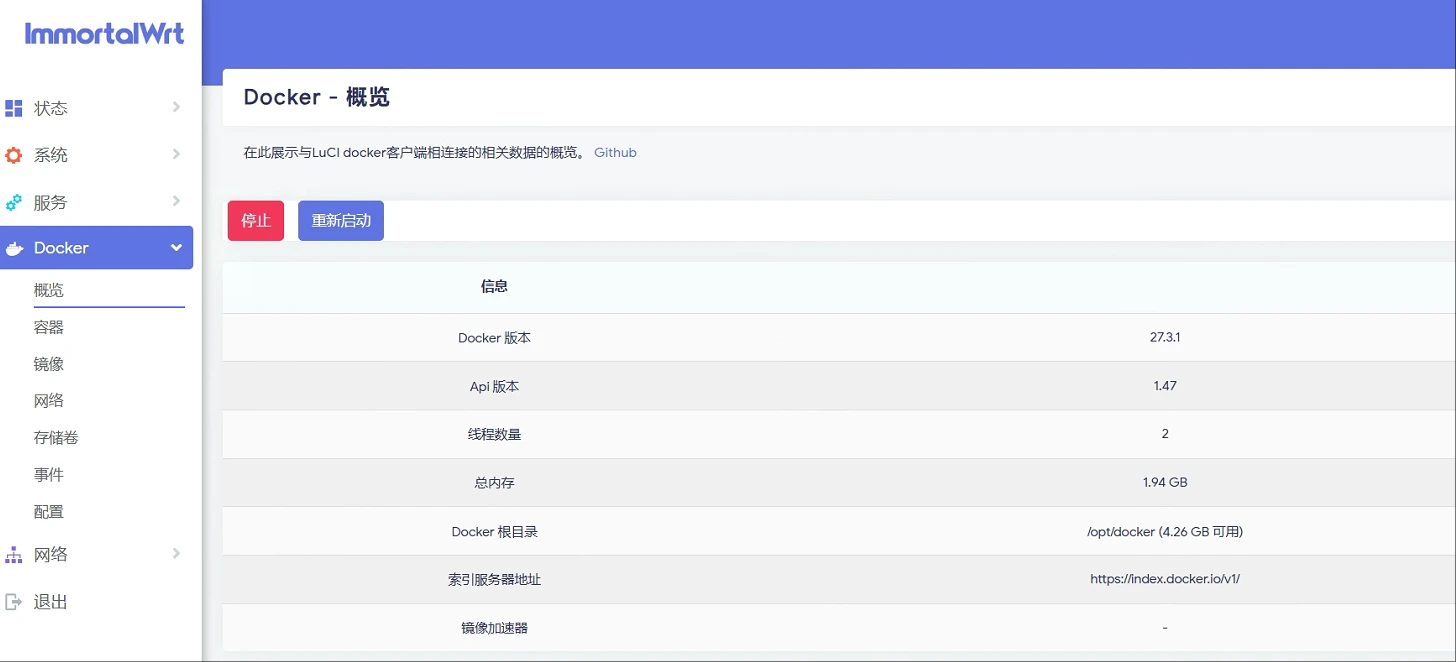Click the https://index.docker.io/v1/ value
Screen dimensions: 1456x662
click(x=1165, y=579)
